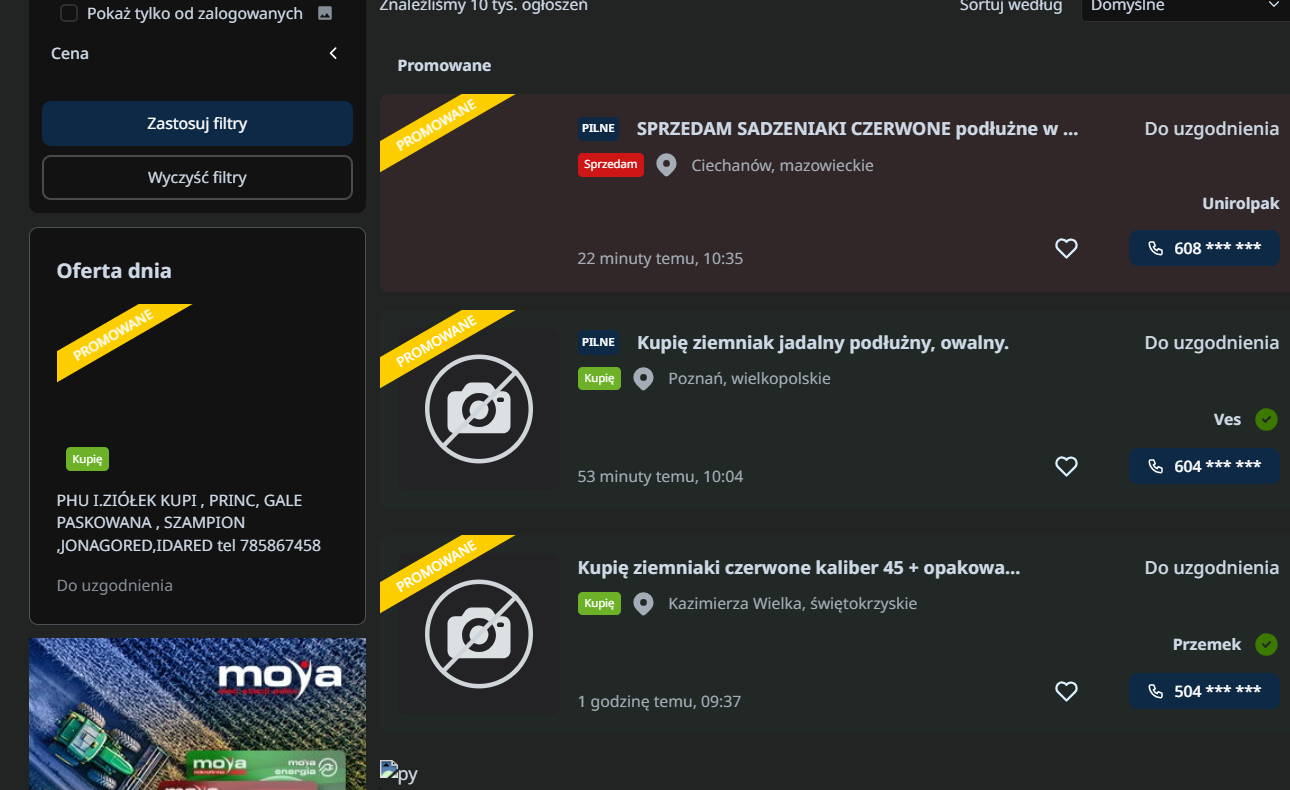1290x790 pixels.
Task: Open the 'Sortuj według' sort dropdown
Action: [1184, 8]
